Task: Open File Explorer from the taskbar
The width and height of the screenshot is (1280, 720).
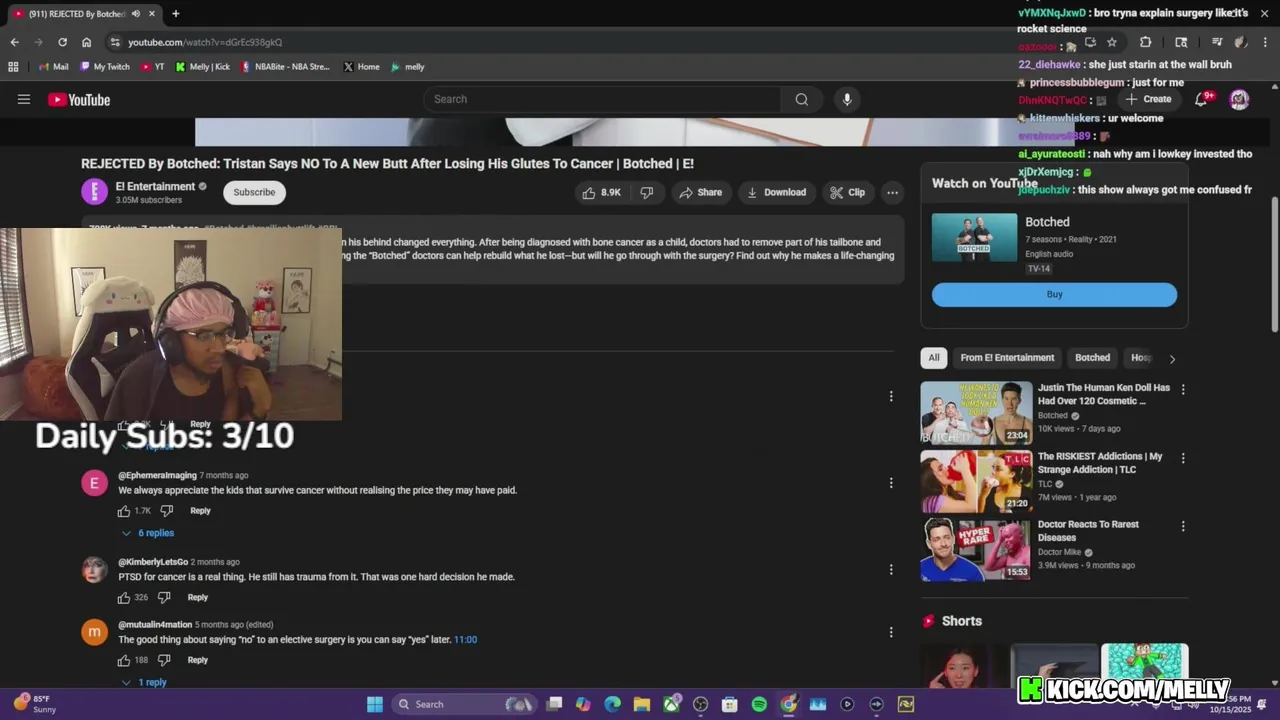Action: pyautogui.click(x=642, y=704)
